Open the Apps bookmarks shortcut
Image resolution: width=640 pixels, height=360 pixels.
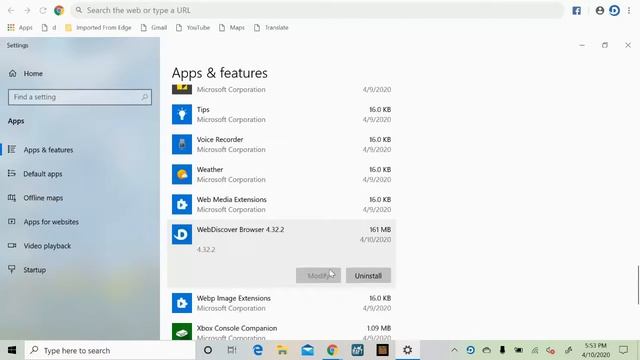tap(20, 27)
